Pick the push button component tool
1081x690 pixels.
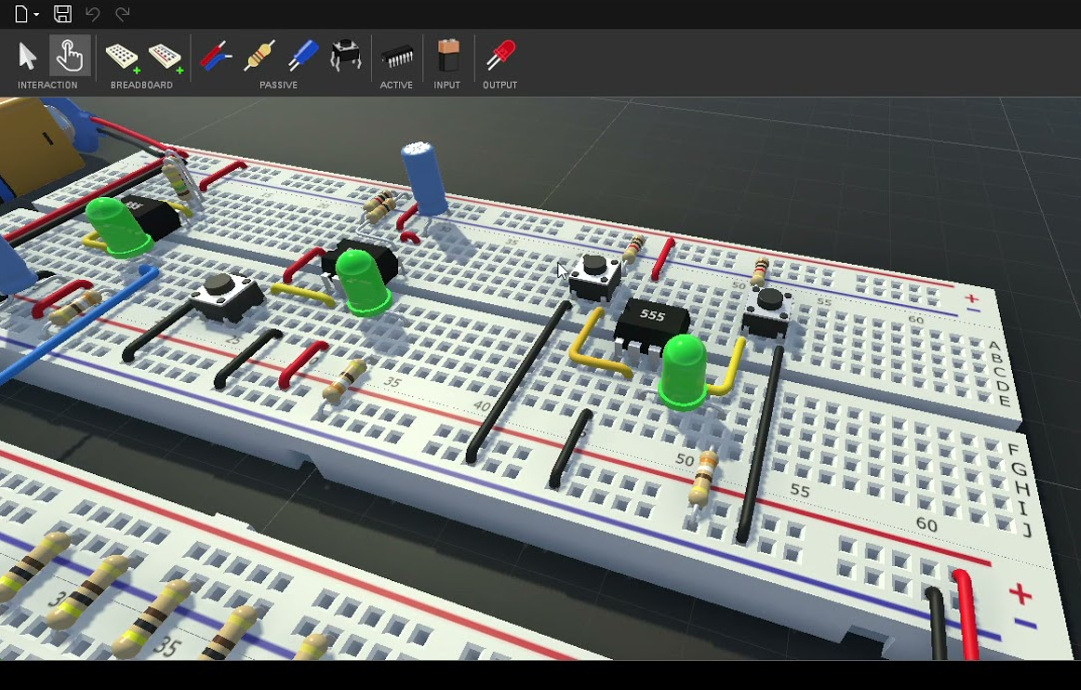tap(346, 56)
